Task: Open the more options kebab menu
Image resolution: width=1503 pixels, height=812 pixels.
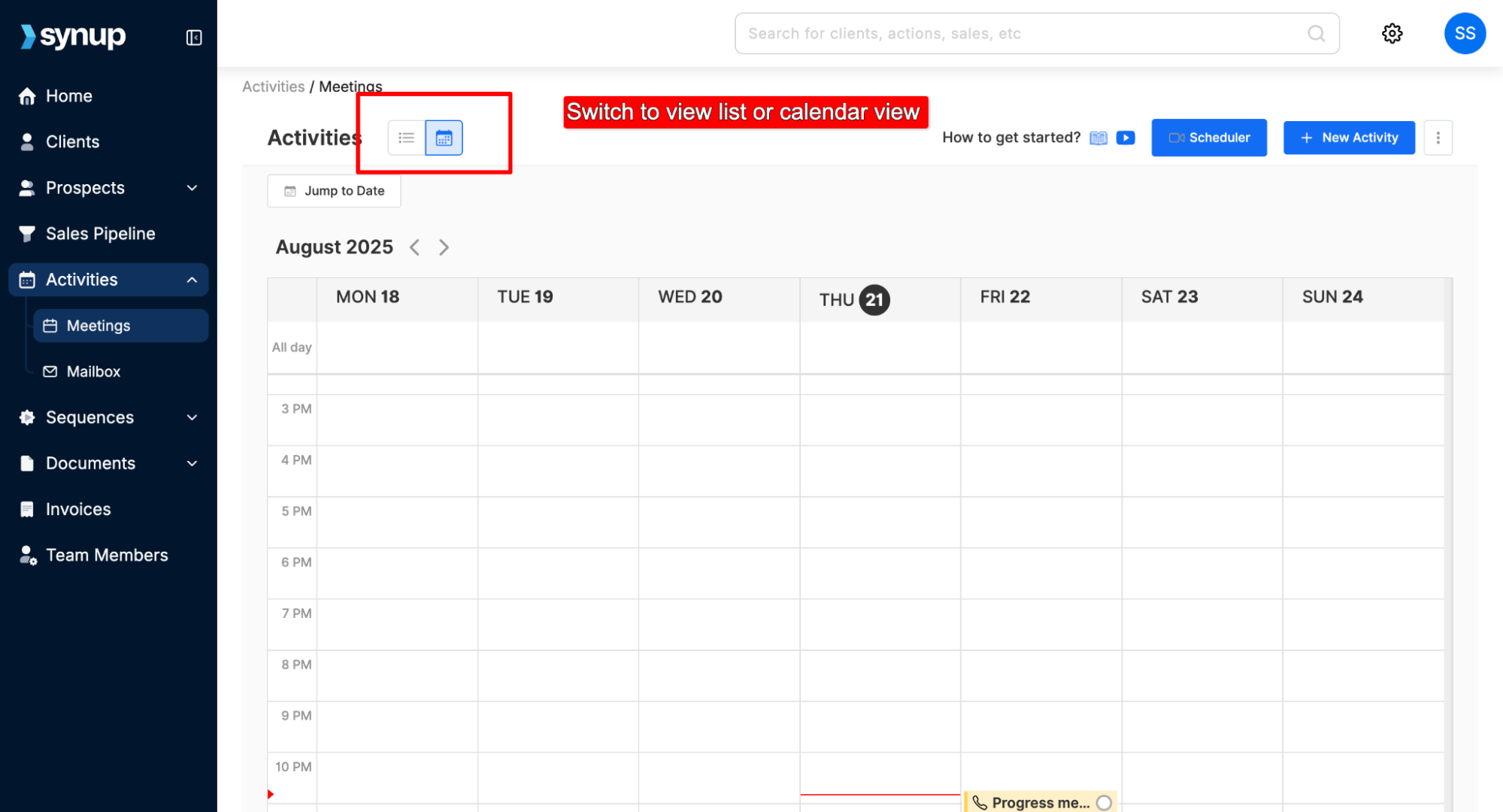Action: [x=1438, y=138]
